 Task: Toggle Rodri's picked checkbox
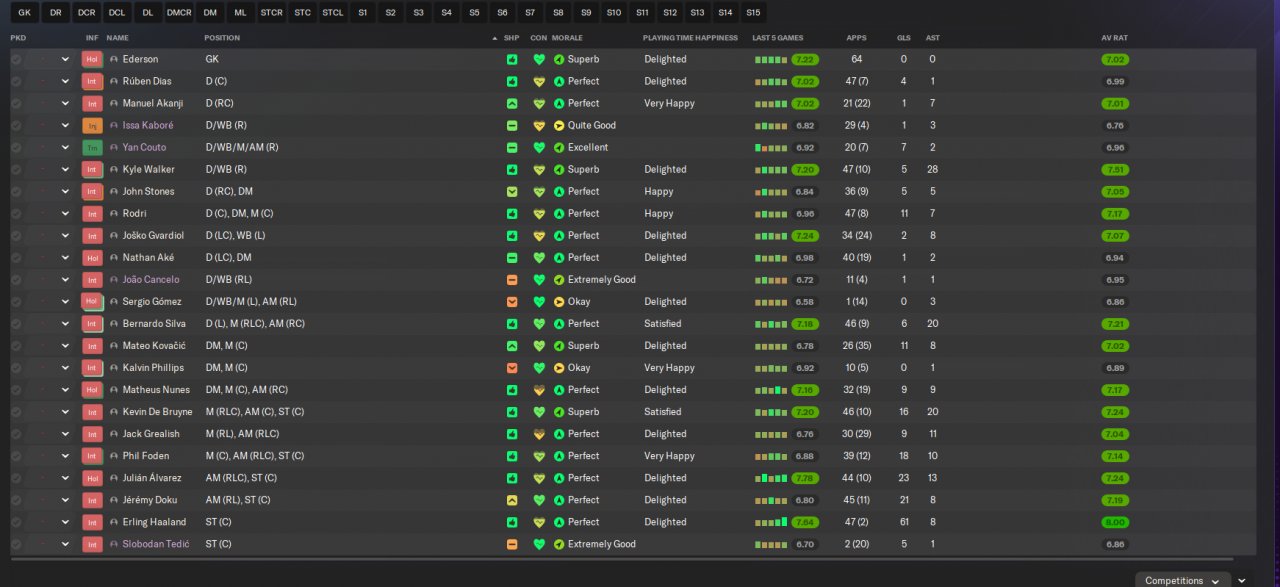(16, 213)
